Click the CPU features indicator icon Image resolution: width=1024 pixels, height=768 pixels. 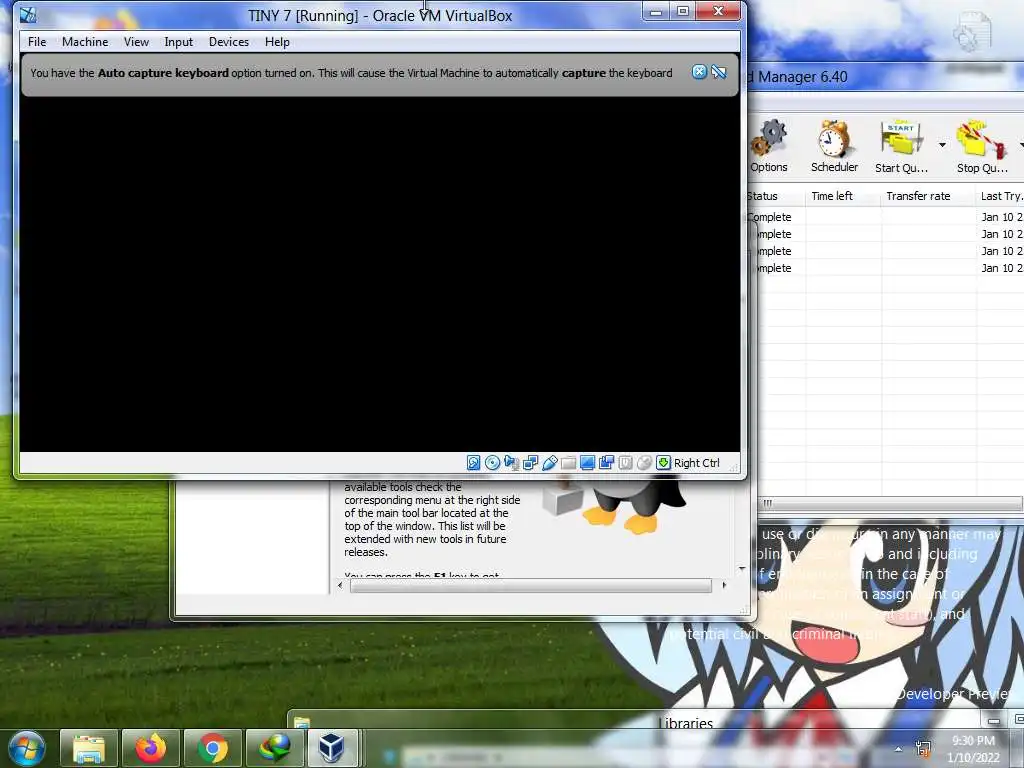(625, 463)
